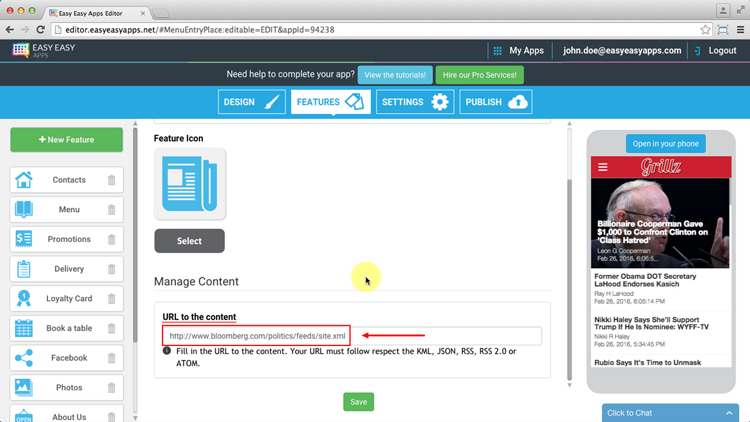Click the Promotions dollar icon
Screen dimensions: 750x422
coord(23,239)
